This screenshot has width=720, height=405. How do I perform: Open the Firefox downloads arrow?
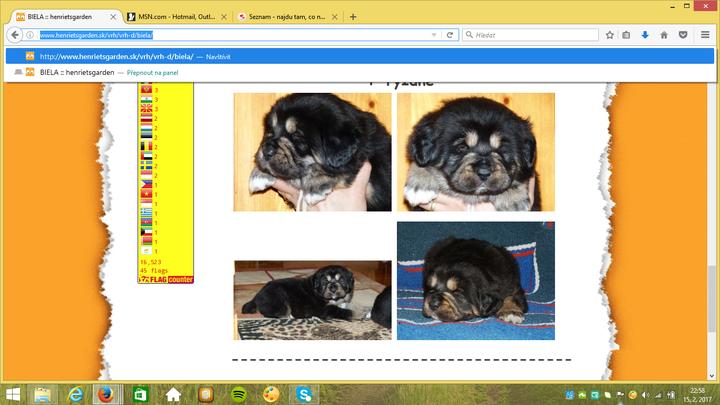[x=645, y=35]
